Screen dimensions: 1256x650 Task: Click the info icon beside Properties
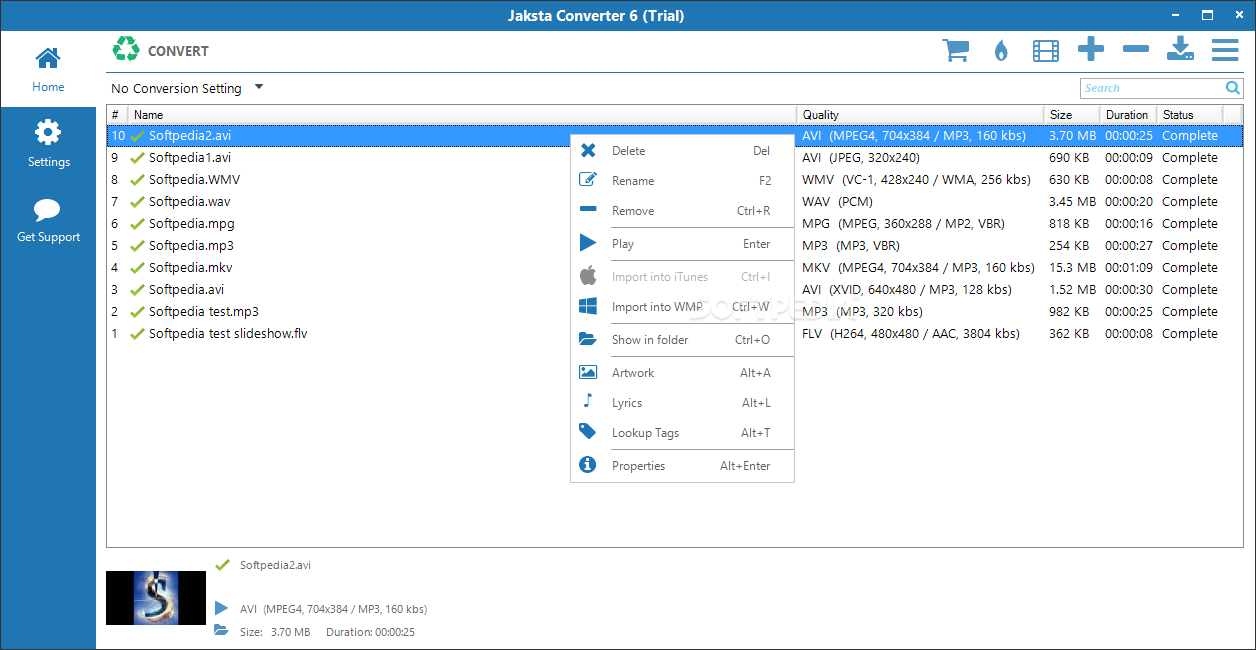(588, 465)
